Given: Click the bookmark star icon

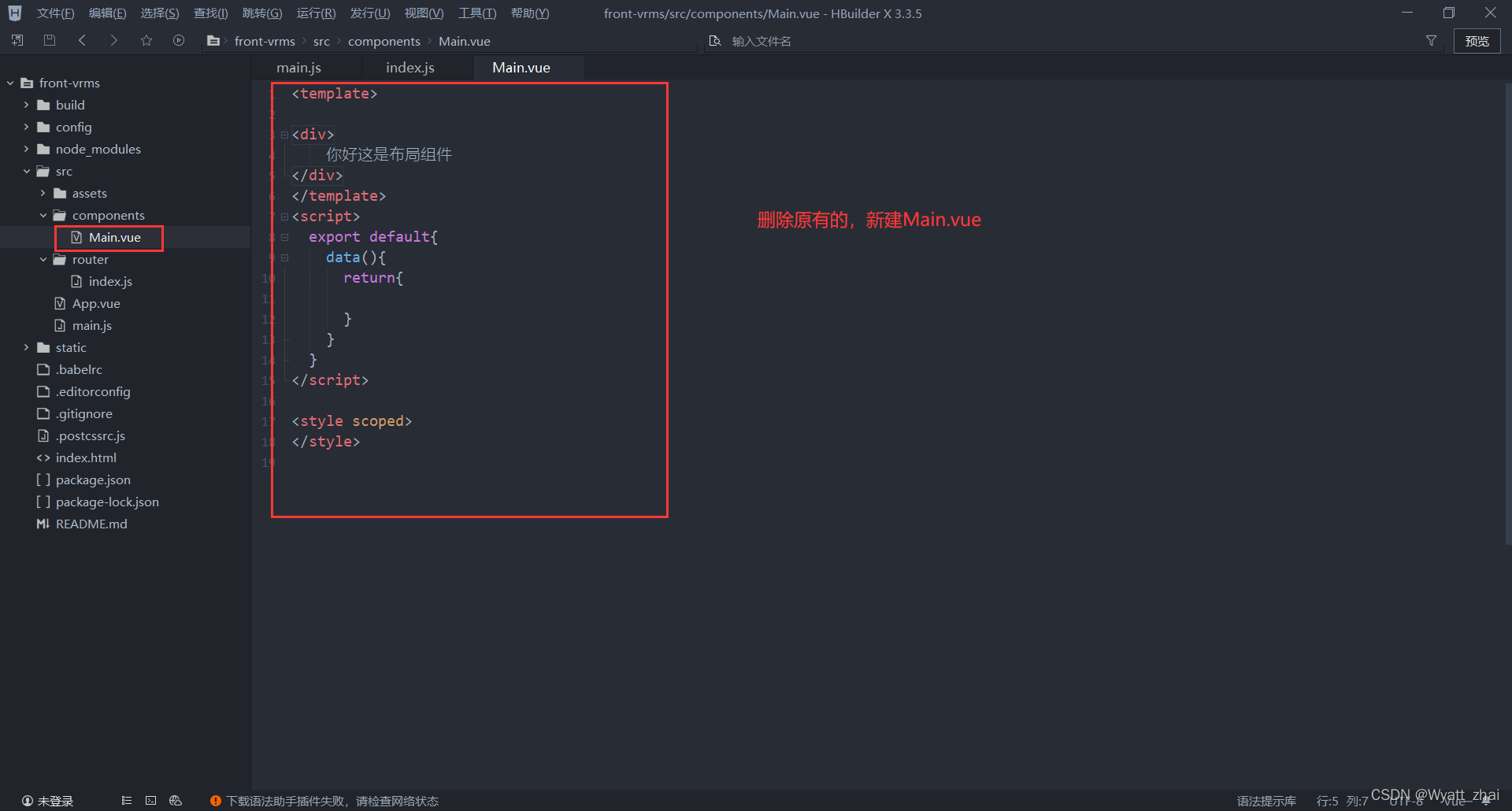Looking at the screenshot, I should (146, 40).
